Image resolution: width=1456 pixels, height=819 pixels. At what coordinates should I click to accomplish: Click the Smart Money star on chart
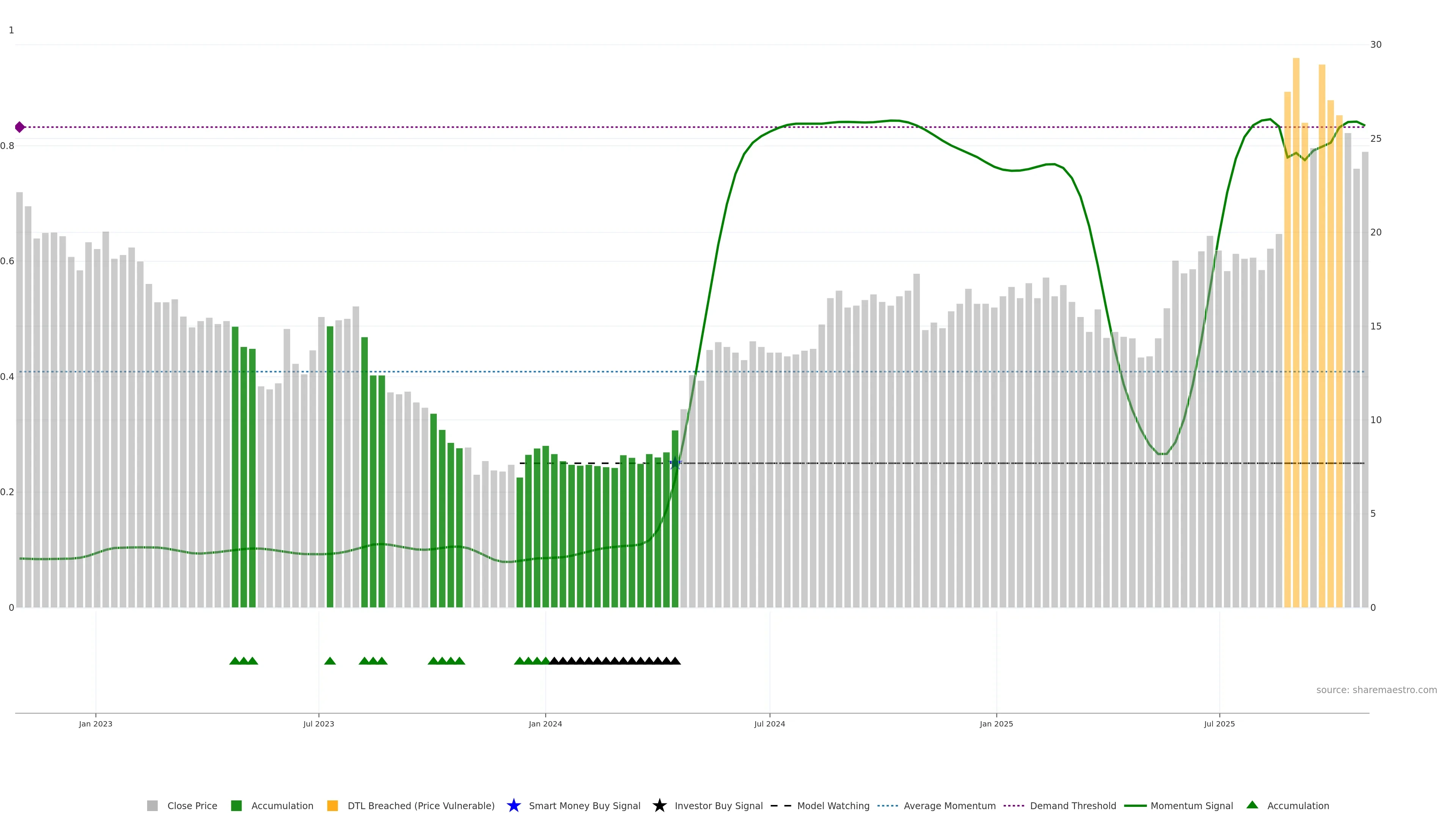pos(675,463)
